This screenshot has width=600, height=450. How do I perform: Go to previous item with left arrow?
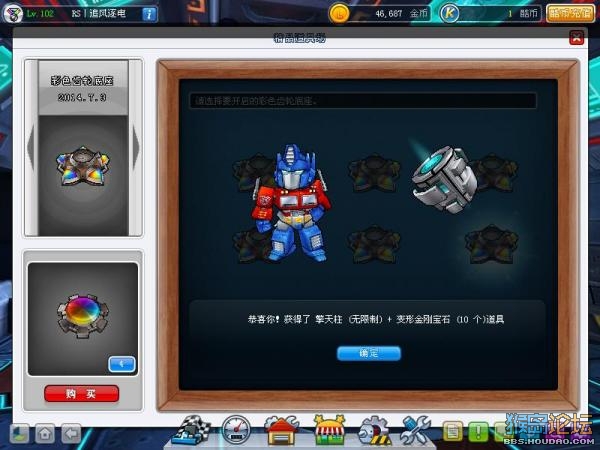tap(31, 147)
